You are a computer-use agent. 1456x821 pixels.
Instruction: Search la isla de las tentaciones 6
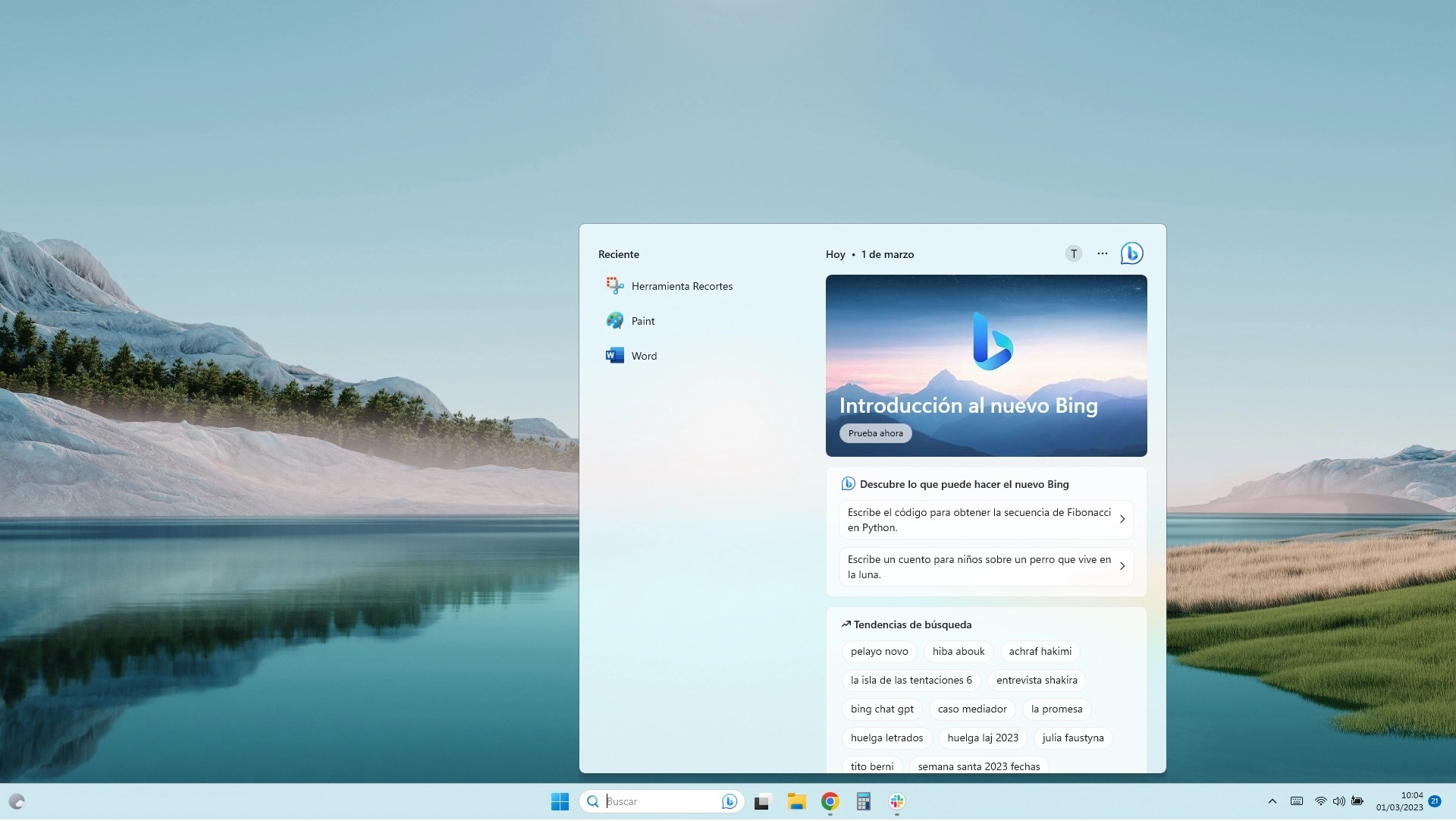click(911, 681)
